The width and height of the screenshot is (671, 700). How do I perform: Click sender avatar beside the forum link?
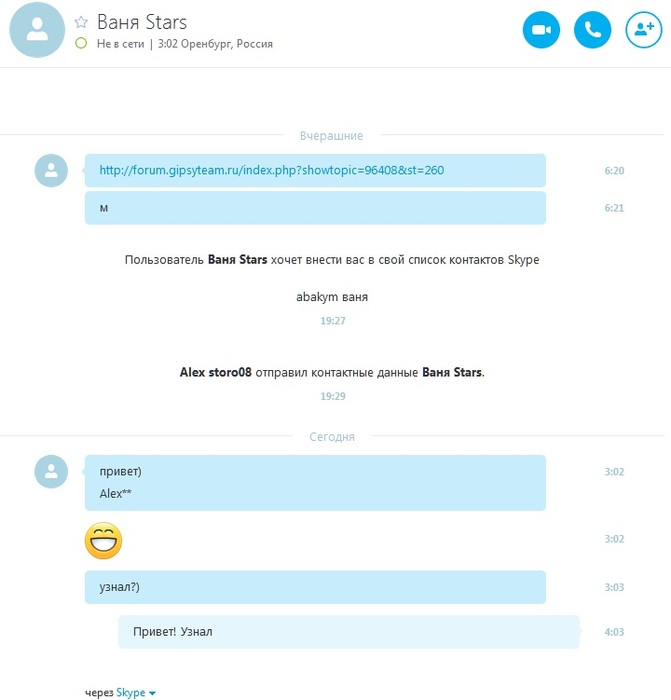tap(51, 171)
